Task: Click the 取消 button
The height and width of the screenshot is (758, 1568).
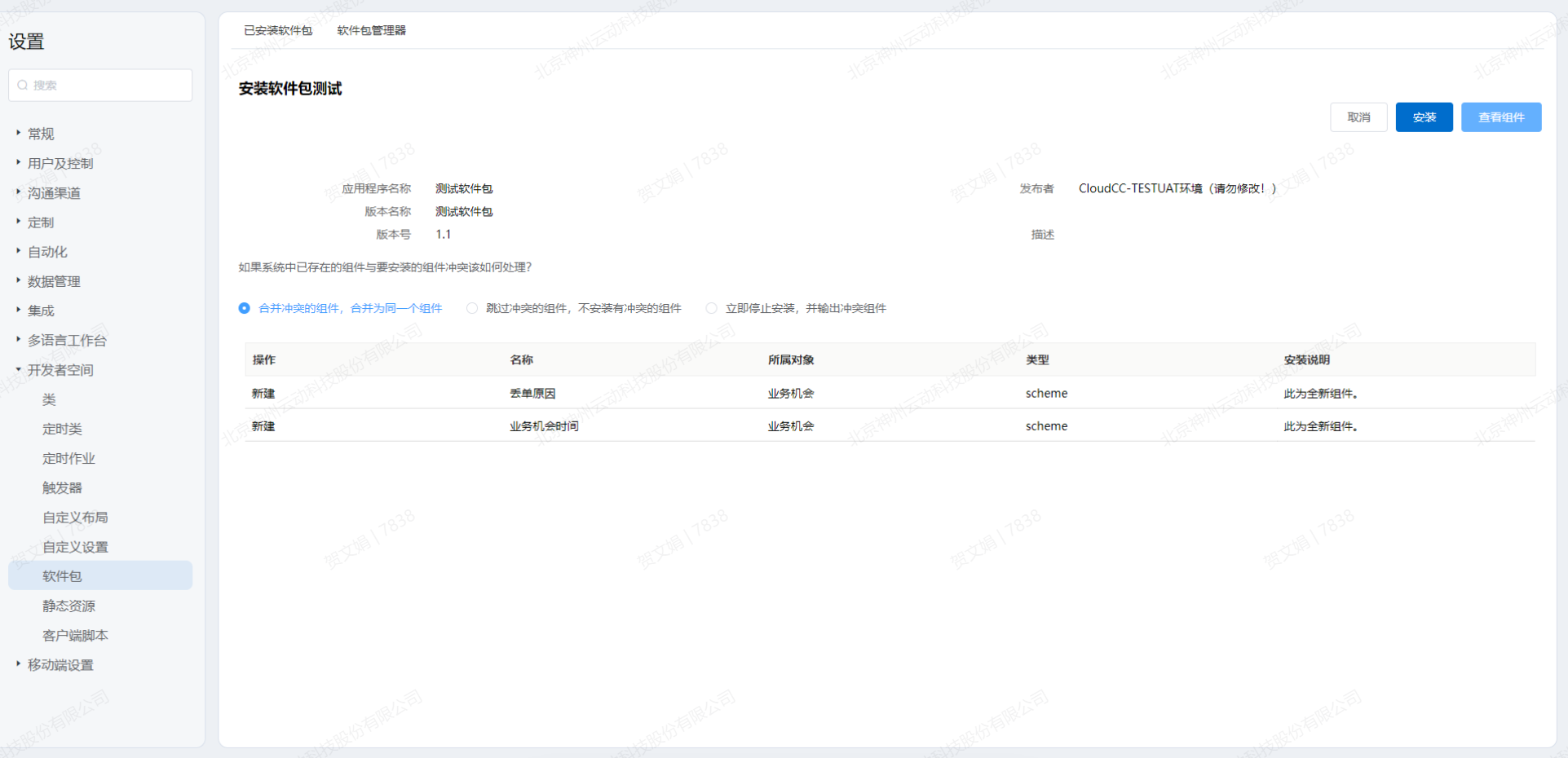Action: [1358, 117]
